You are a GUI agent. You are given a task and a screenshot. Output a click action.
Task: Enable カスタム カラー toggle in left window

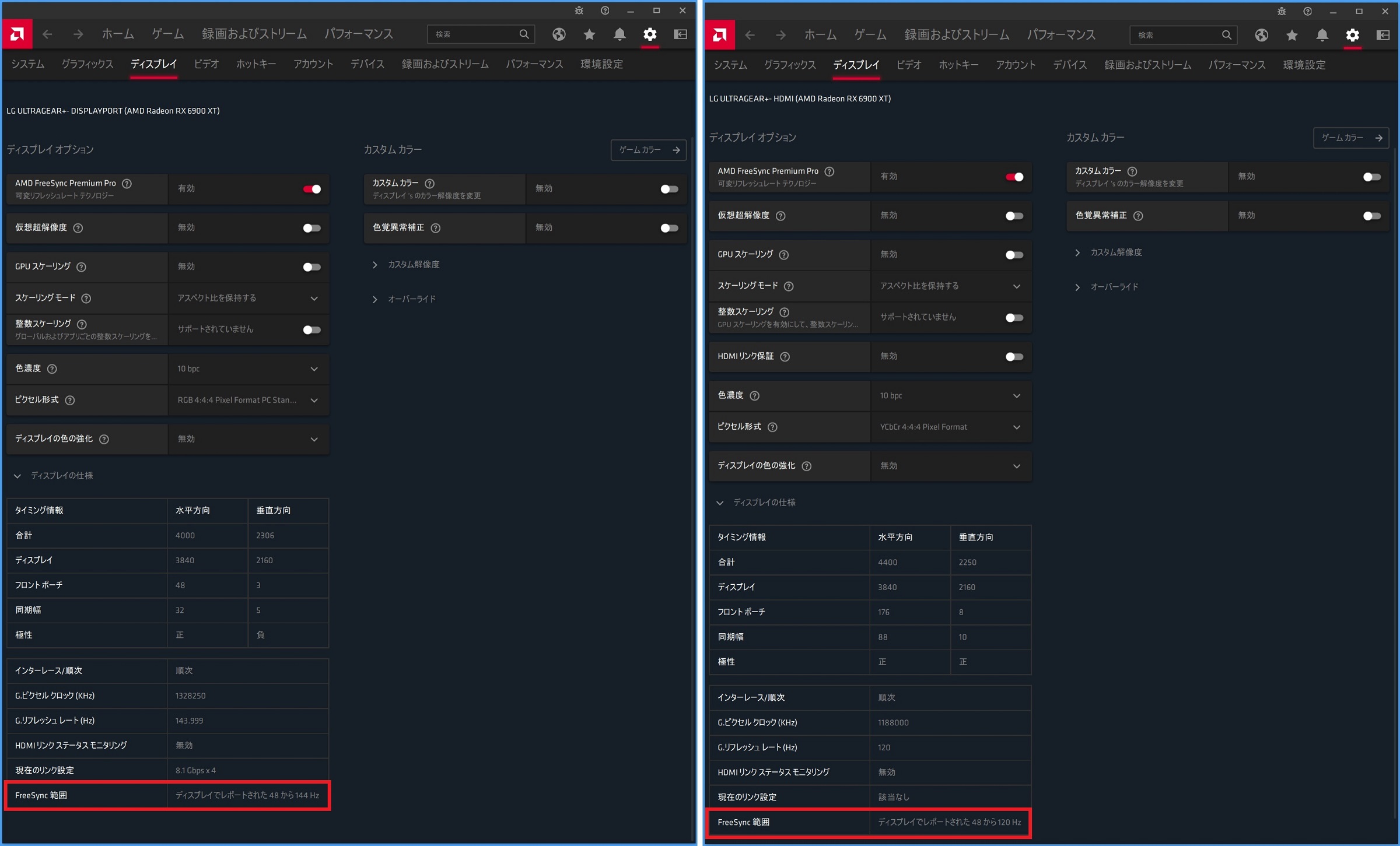tap(669, 189)
